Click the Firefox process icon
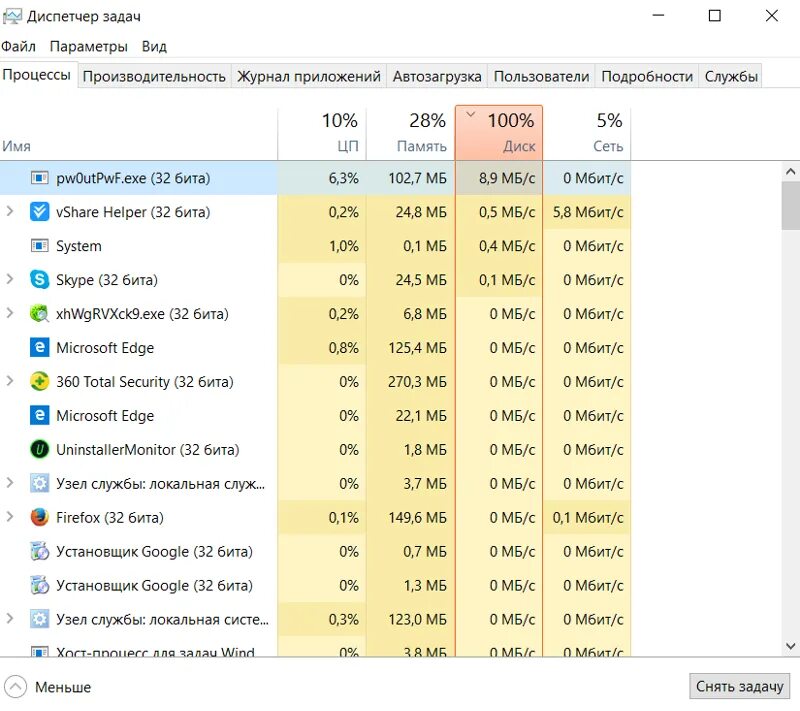The height and width of the screenshot is (711, 800). coord(40,518)
